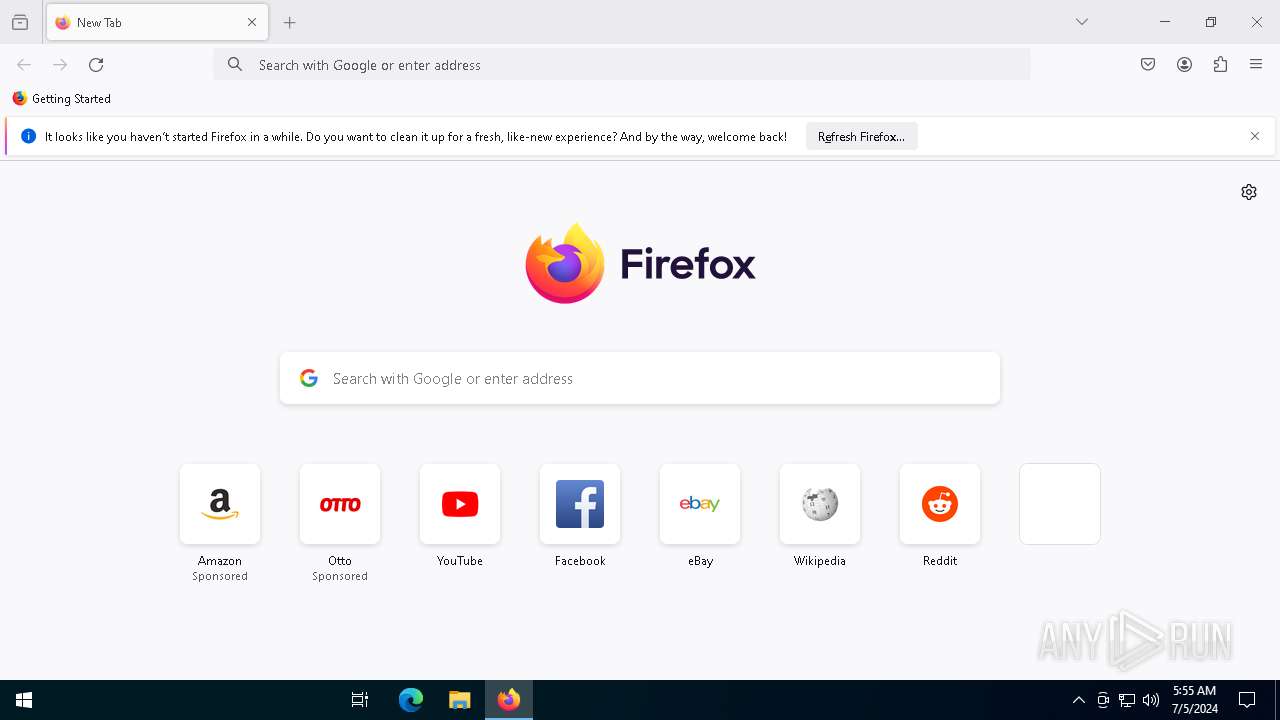The image size is (1280, 720).
Task: Click the Refresh Firefox button
Action: (x=861, y=137)
